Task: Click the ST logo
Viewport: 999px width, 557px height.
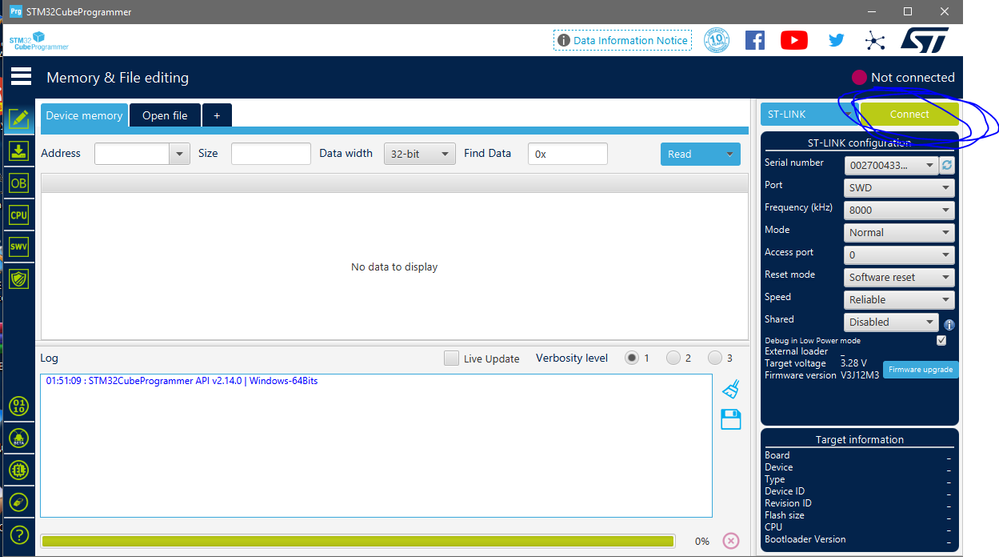Action: point(924,40)
